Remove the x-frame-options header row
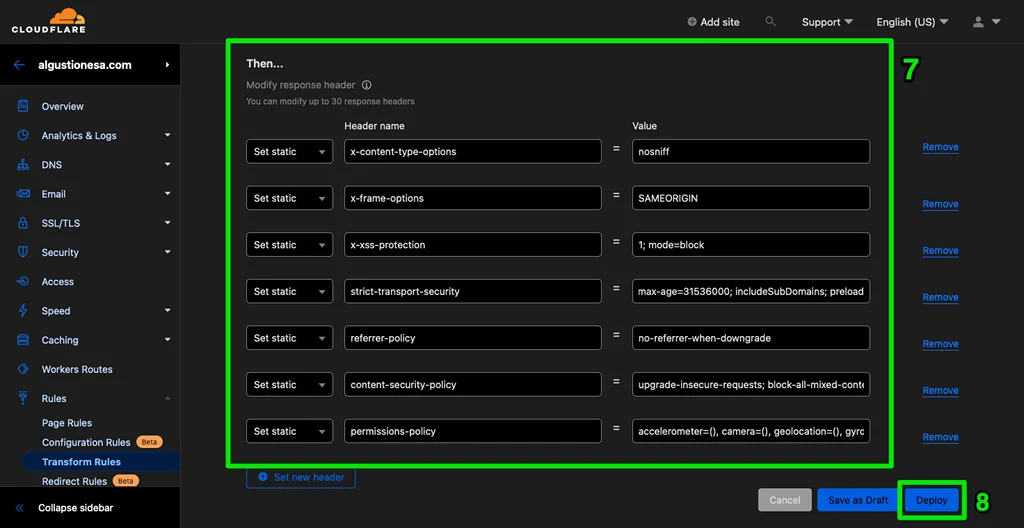The image size is (1024, 528). point(940,204)
